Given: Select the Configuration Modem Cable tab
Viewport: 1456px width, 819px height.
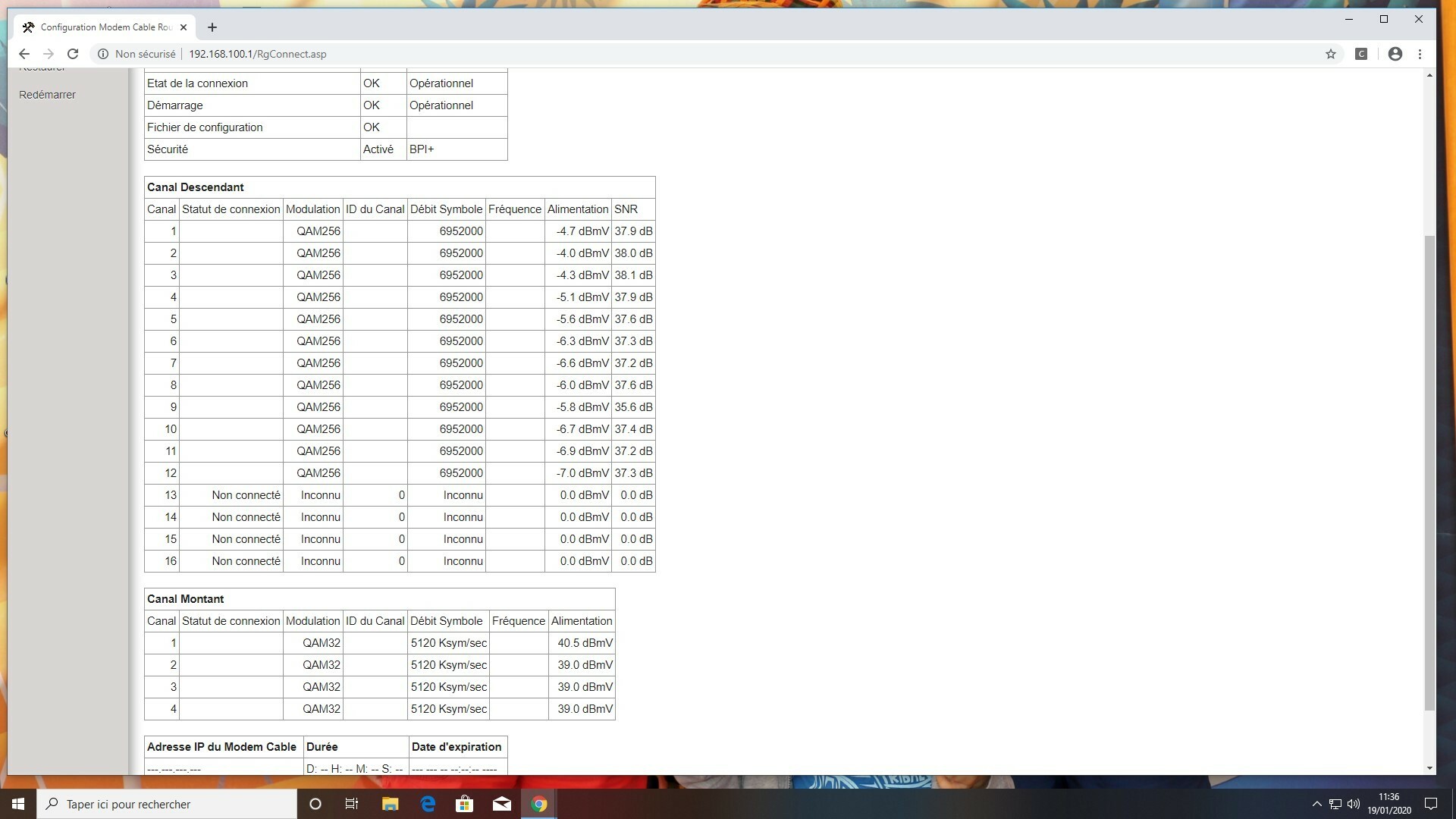Looking at the screenshot, I should [105, 27].
